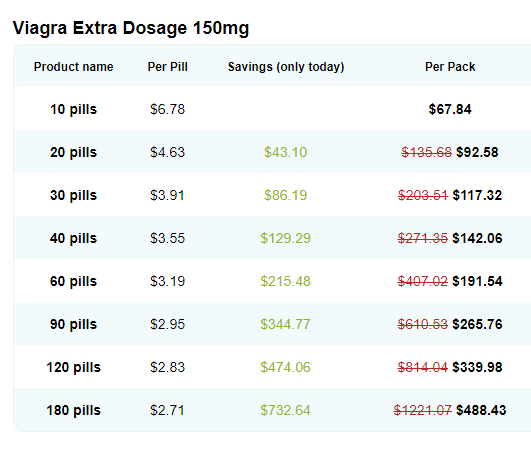Select the 10 pills product row
531x453 pixels.
tap(272, 109)
